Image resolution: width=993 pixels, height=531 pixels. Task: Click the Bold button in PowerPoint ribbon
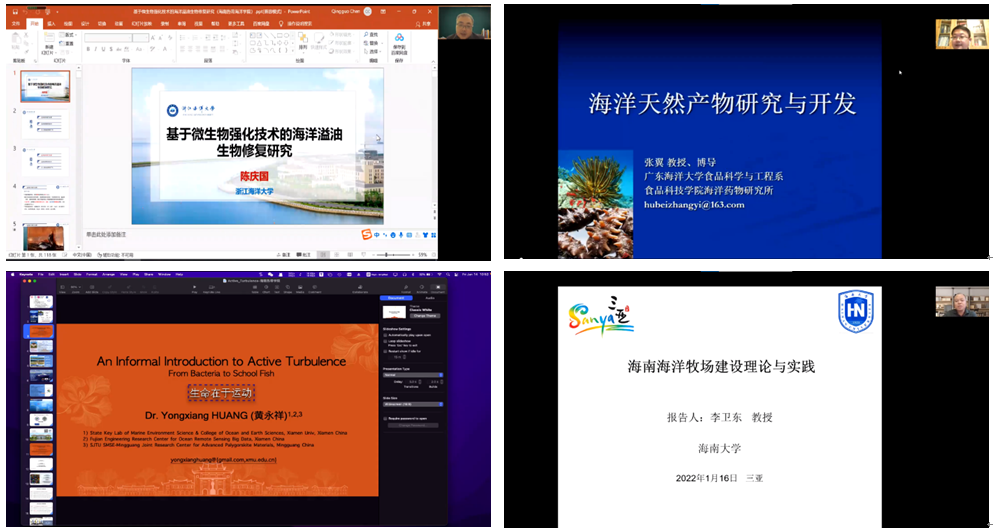point(88,48)
